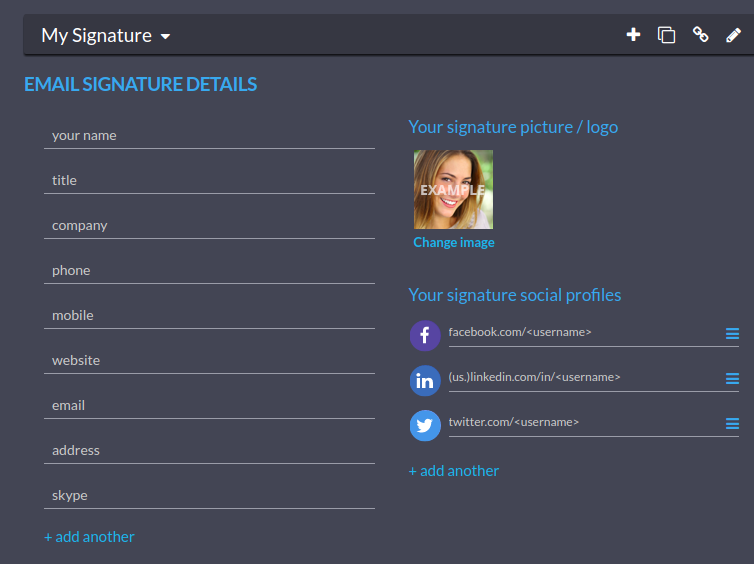754x564 pixels.
Task: Add another social profile
Action: click(x=454, y=471)
